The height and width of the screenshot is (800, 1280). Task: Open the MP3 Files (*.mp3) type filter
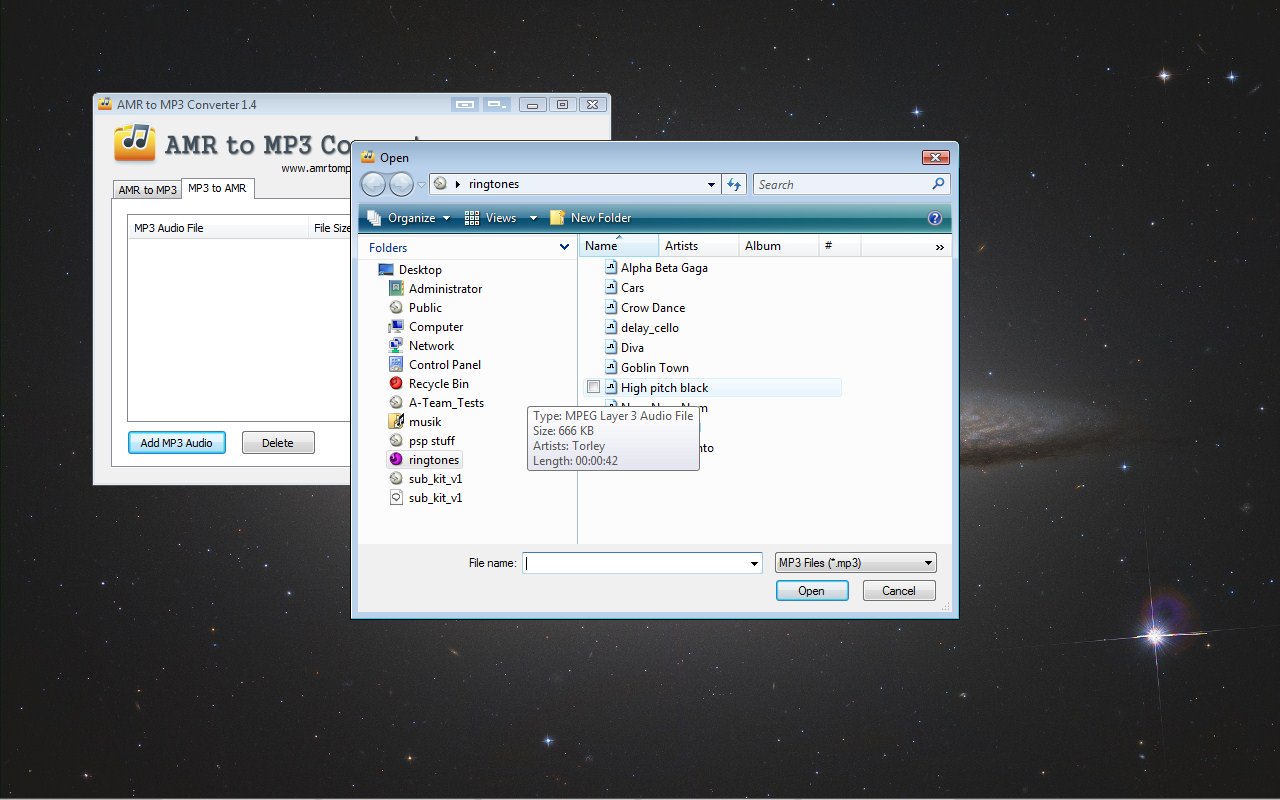[x=856, y=563]
